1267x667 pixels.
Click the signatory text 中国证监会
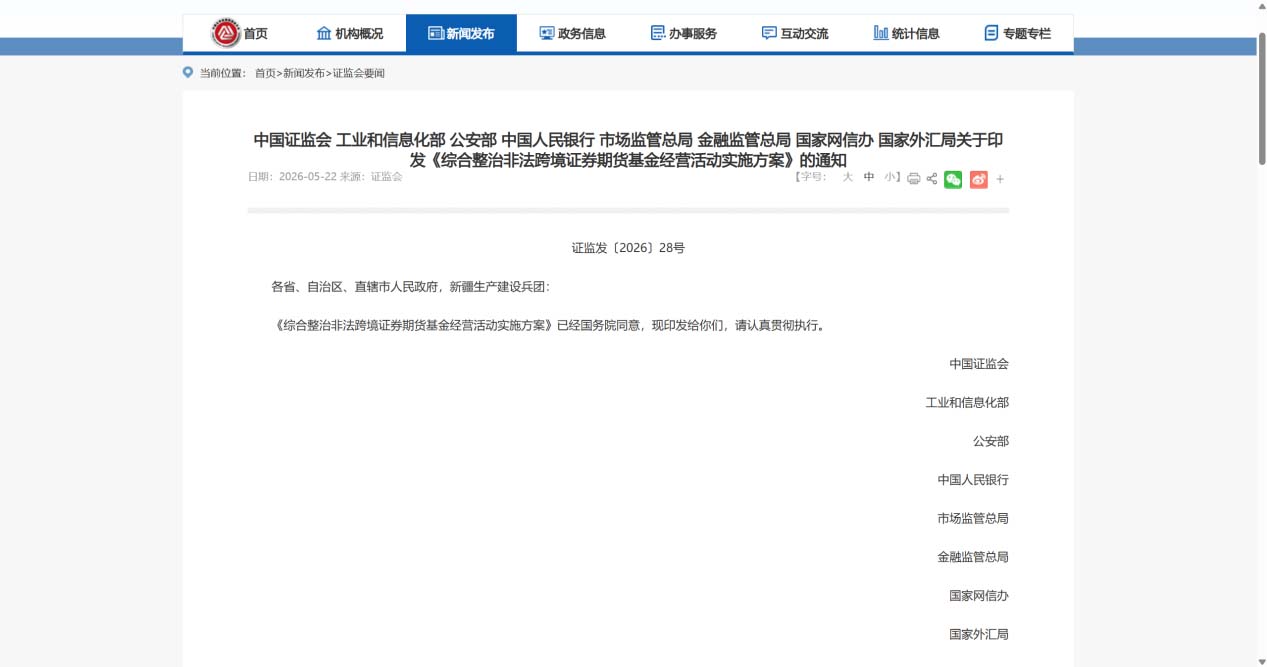pos(979,364)
